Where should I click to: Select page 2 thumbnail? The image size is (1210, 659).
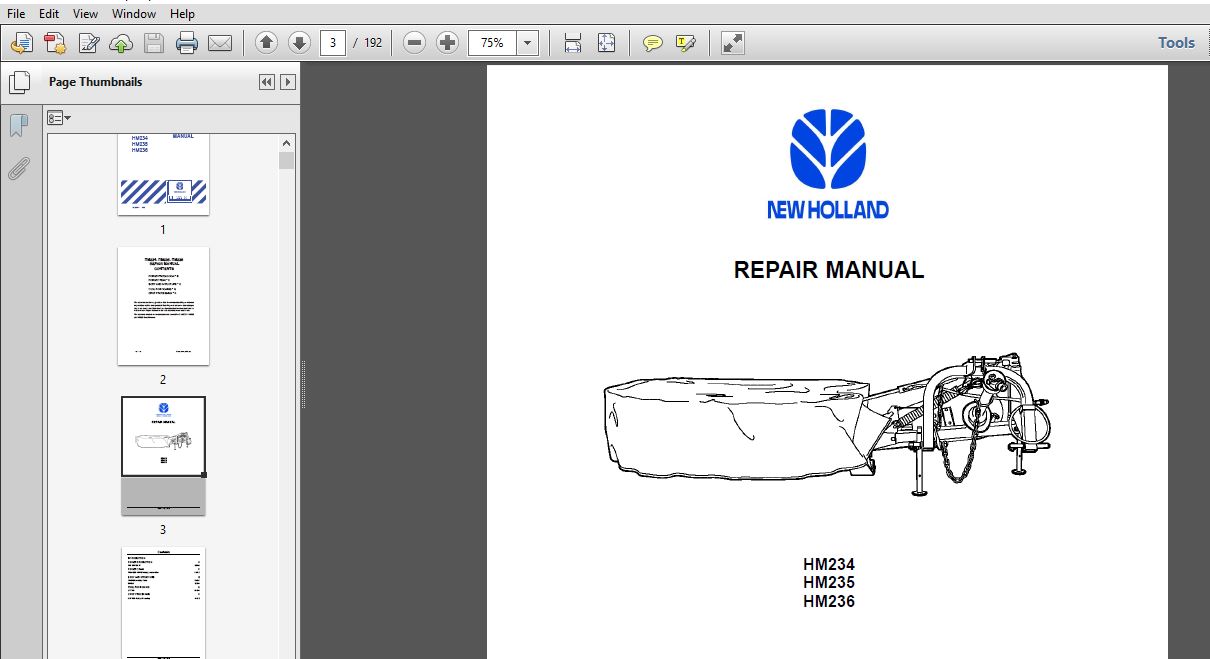(163, 306)
